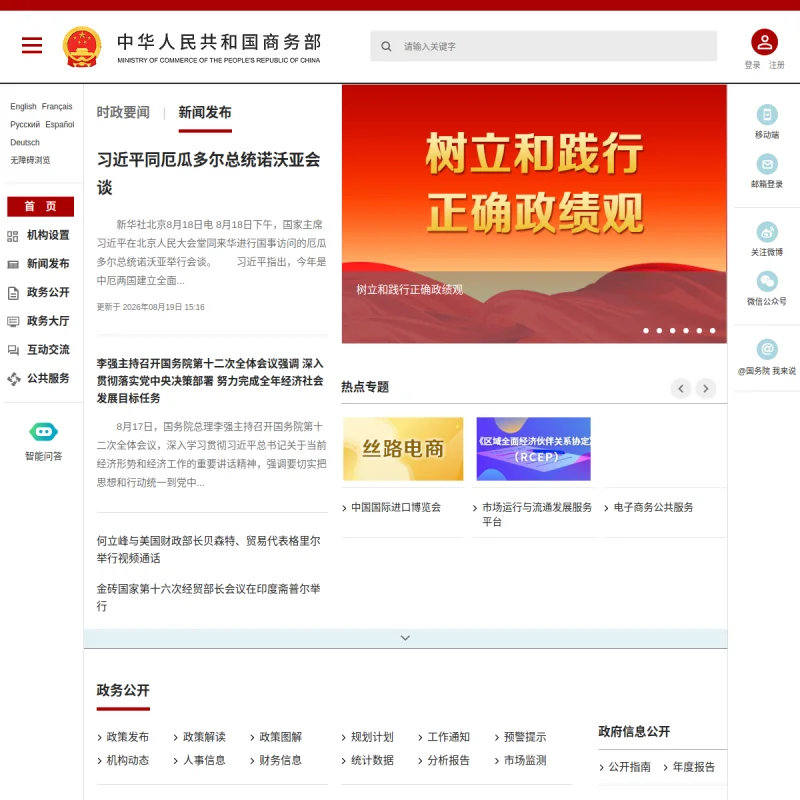
Task: Open headline 习近平同厄瓜多尔总统诺沃亚会谈
Action: pos(208,173)
